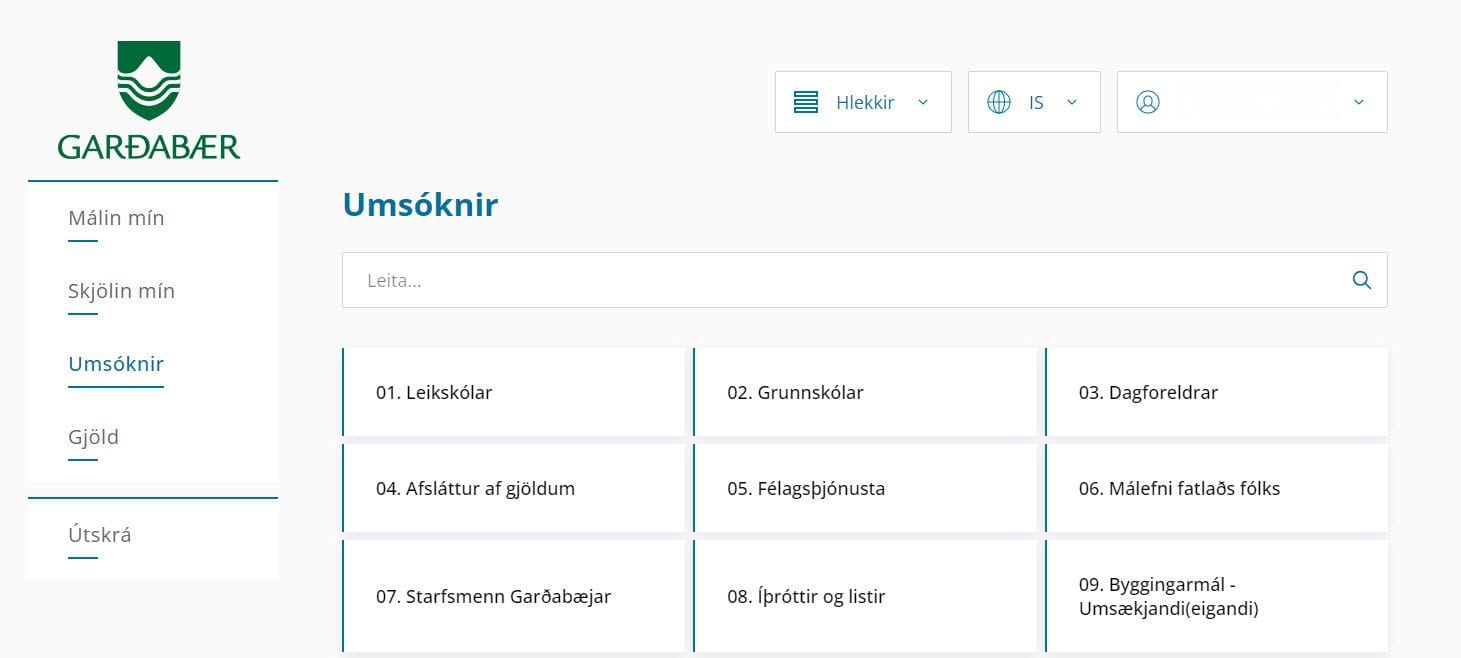Click the user profile icon

click(1148, 102)
